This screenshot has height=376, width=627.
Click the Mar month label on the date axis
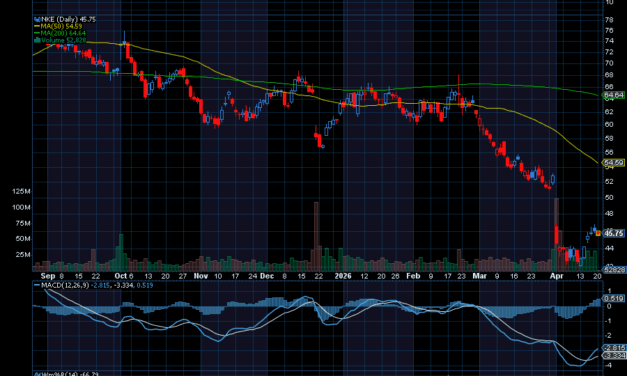[479, 276]
